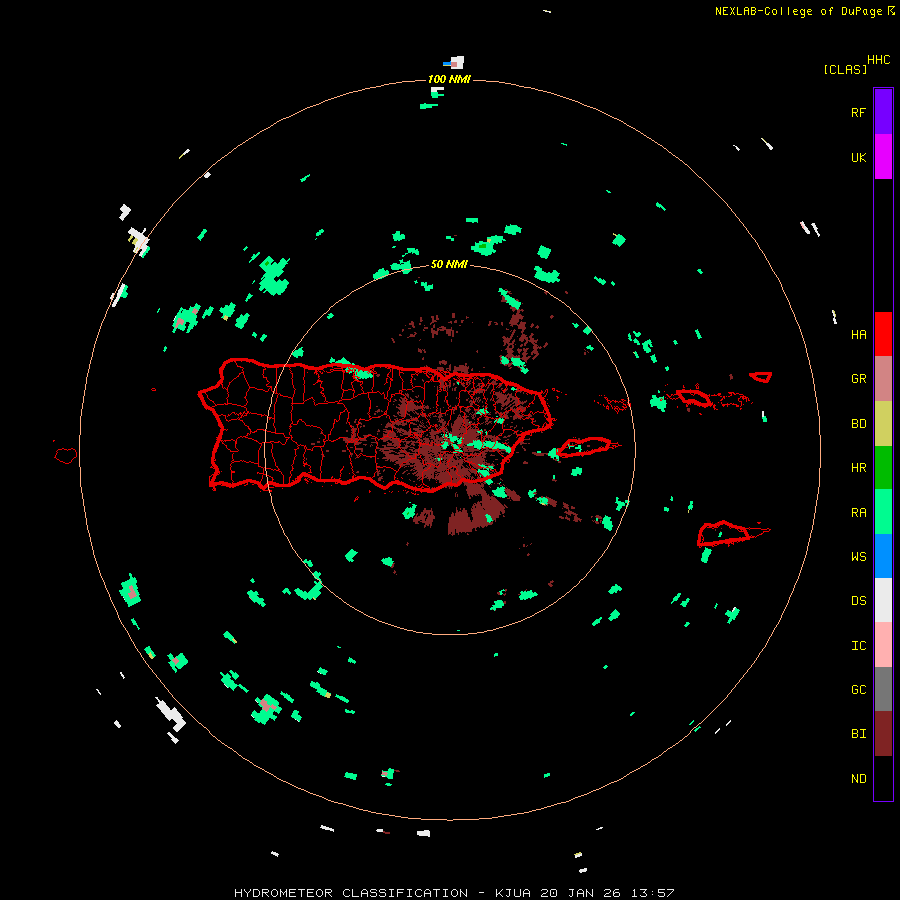Pick the HR dark green legend swatch
The height and width of the screenshot is (900, 900).
point(883,468)
